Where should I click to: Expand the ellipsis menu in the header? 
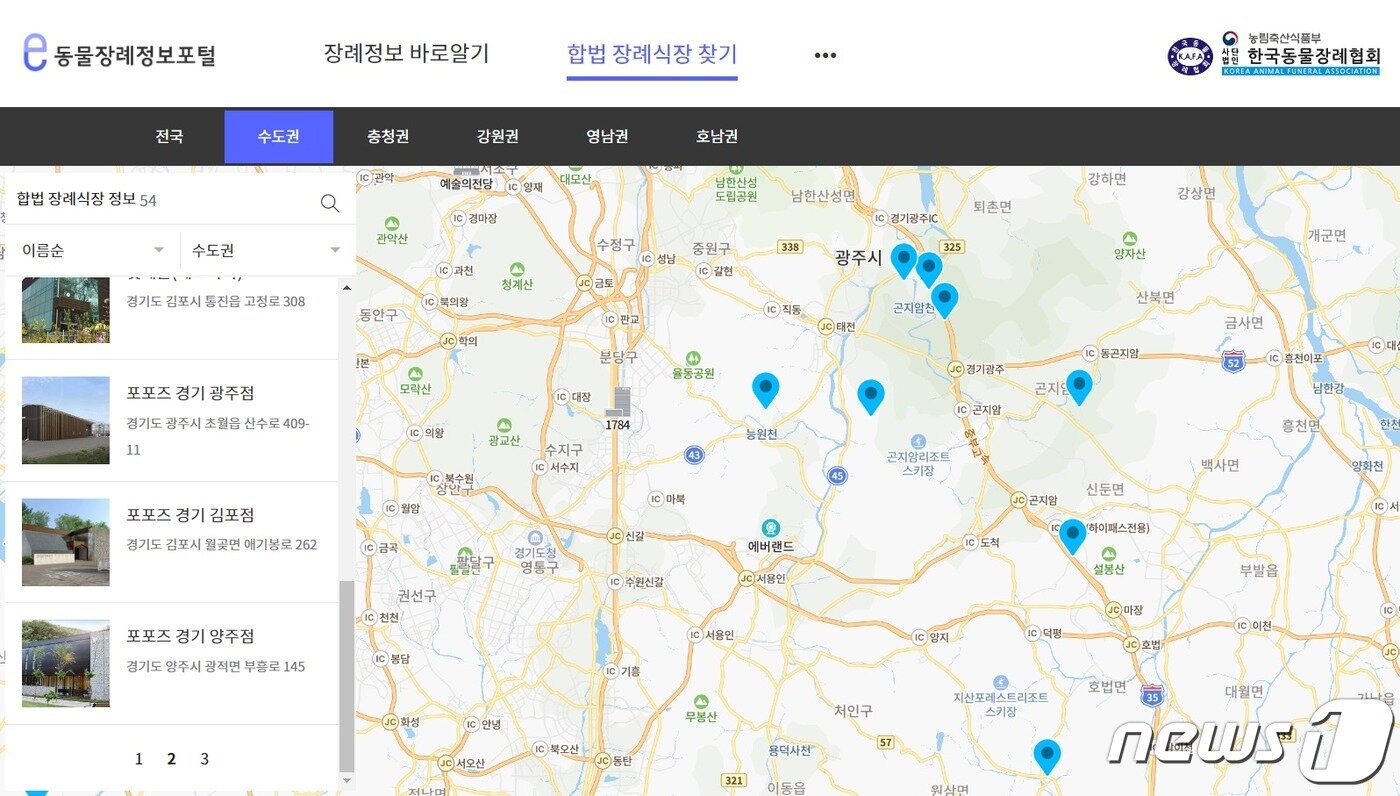point(824,54)
